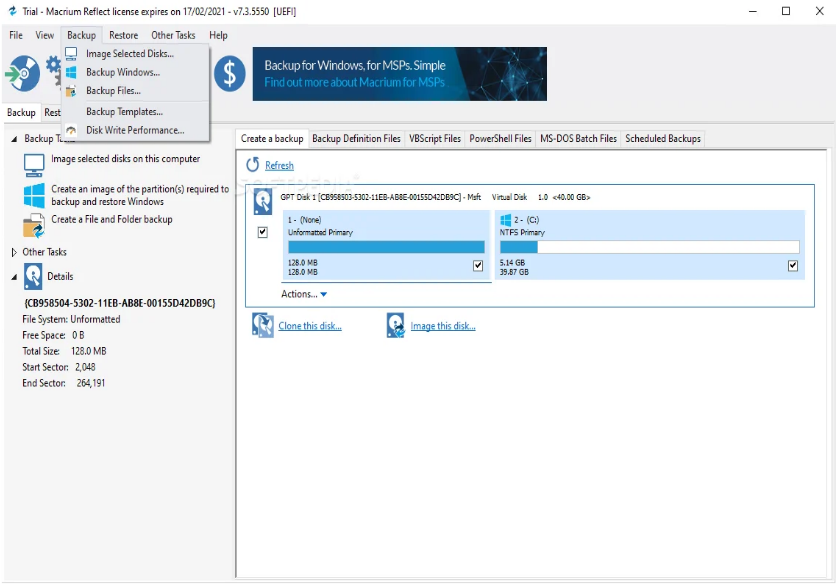Choose Backup Windows menu entry
The height and width of the screenshot is (584, 836).
tap(135, 72)
